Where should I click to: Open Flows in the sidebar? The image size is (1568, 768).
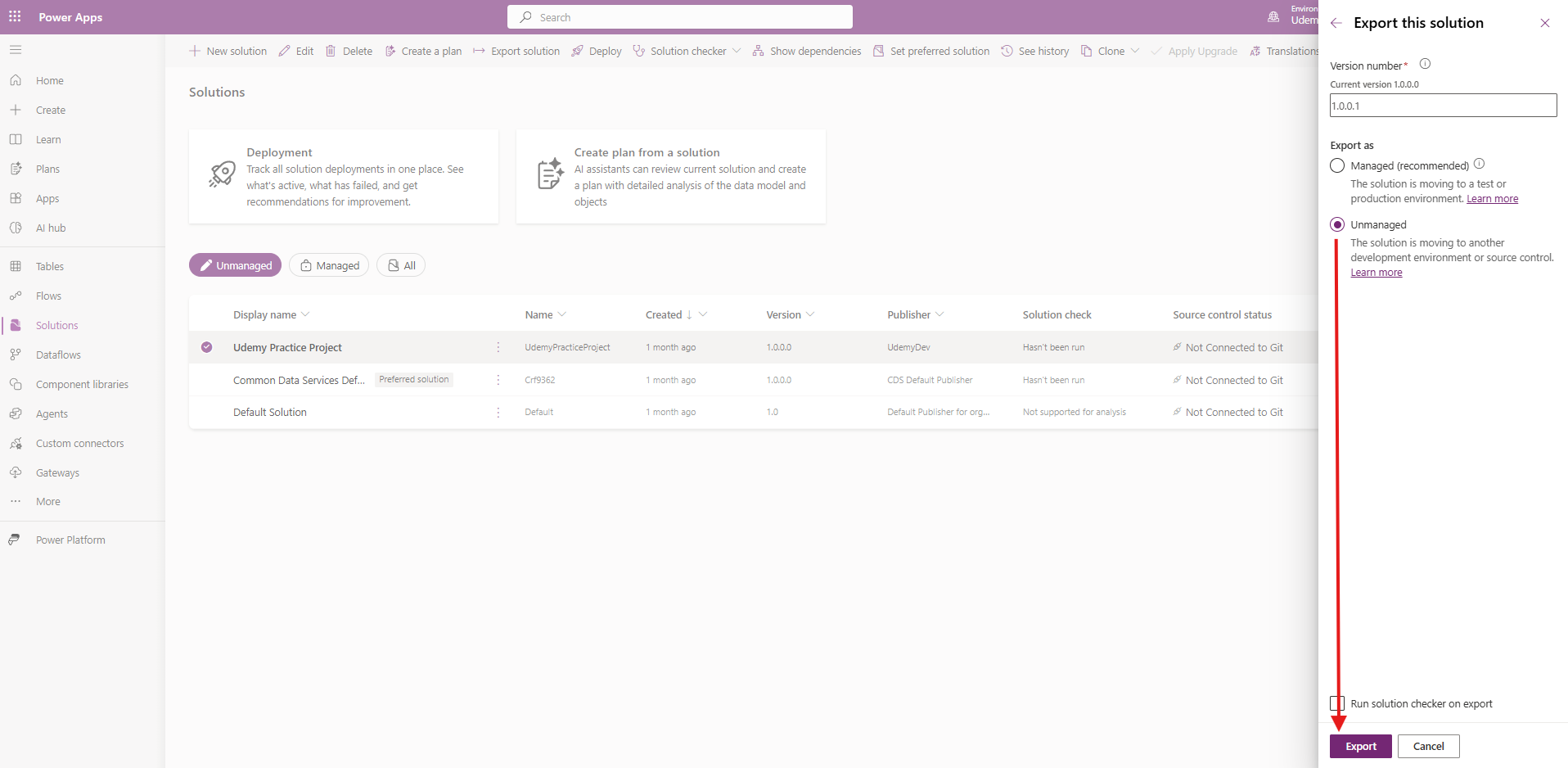[x=48, y=296]
